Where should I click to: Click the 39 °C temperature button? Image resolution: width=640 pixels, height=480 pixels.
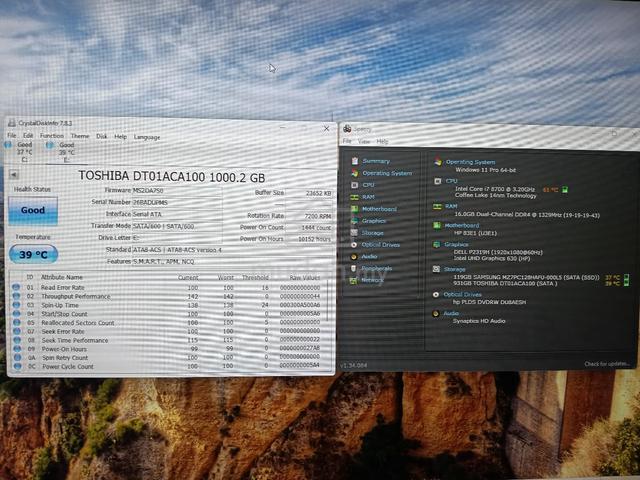tap(33, 254)
